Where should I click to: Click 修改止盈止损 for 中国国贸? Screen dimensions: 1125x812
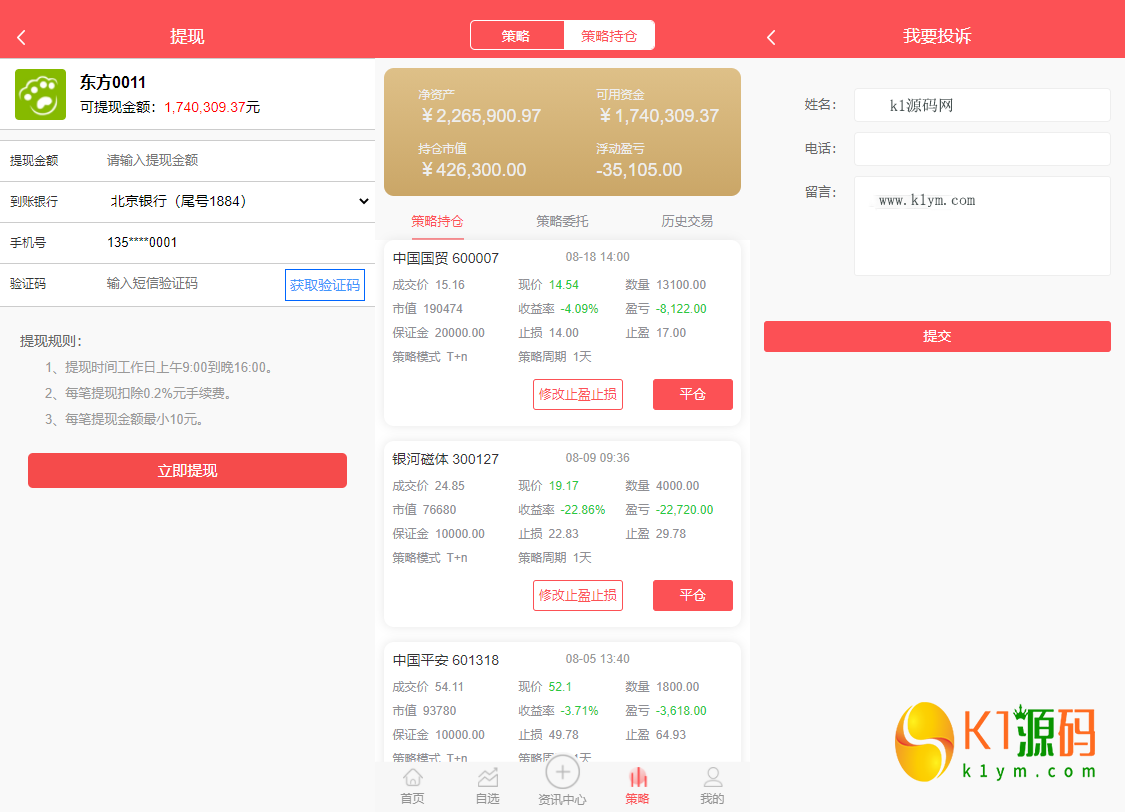[578, 395]
